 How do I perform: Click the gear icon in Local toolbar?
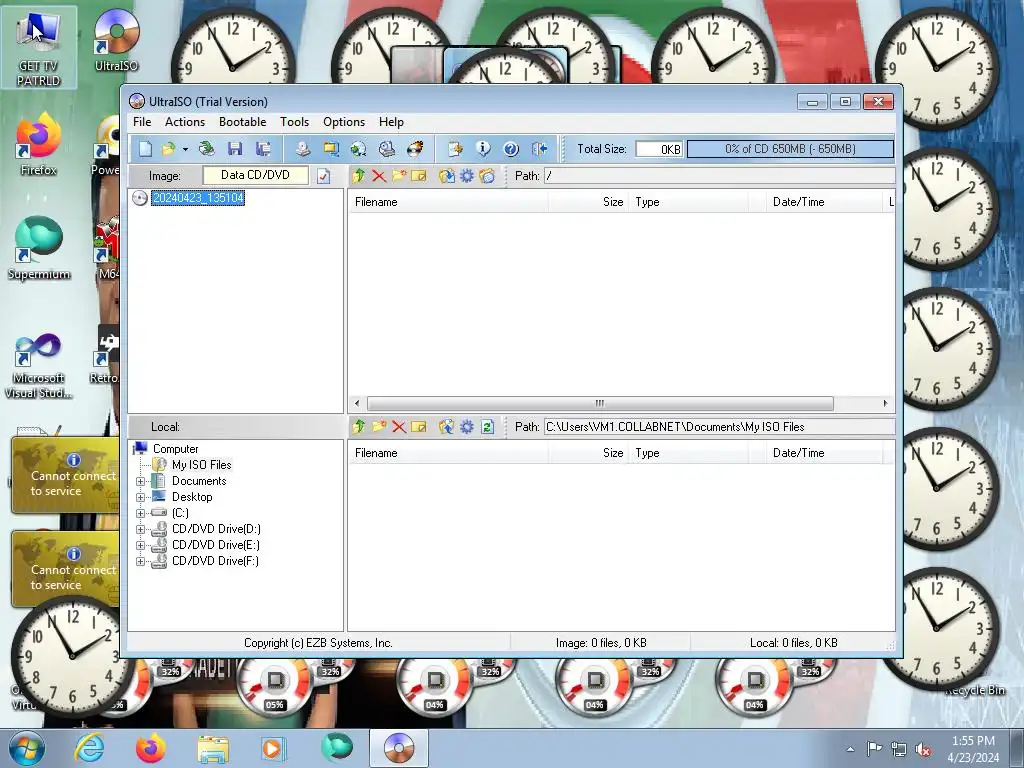pyautogui.click(x=467, y=427)
